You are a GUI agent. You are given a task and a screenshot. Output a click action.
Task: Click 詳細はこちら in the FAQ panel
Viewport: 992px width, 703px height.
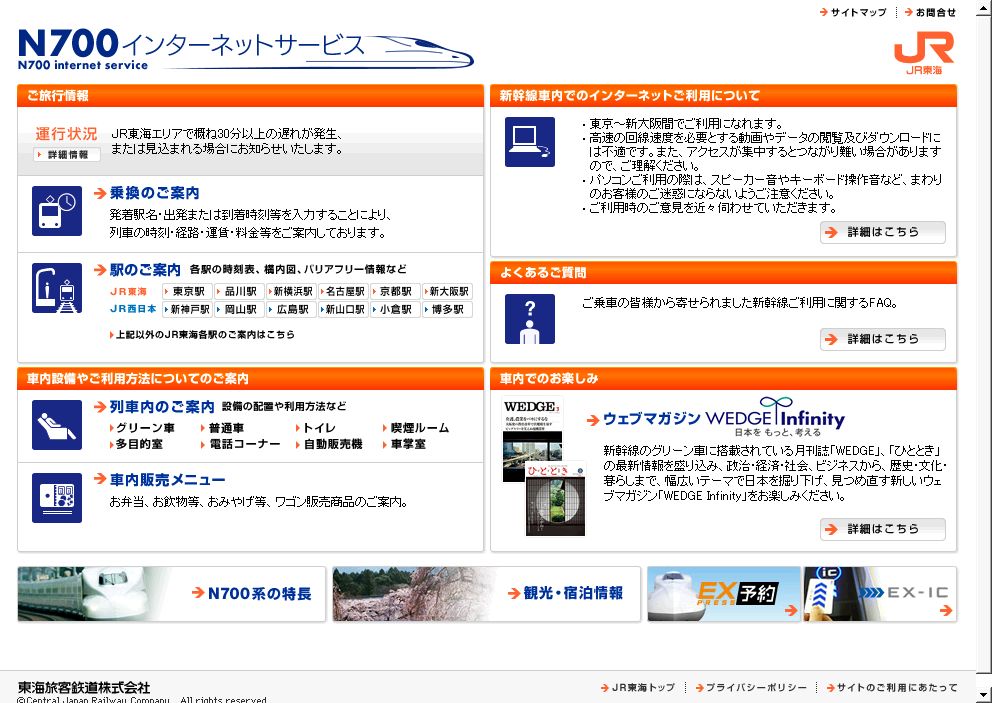tap(882, 339)
